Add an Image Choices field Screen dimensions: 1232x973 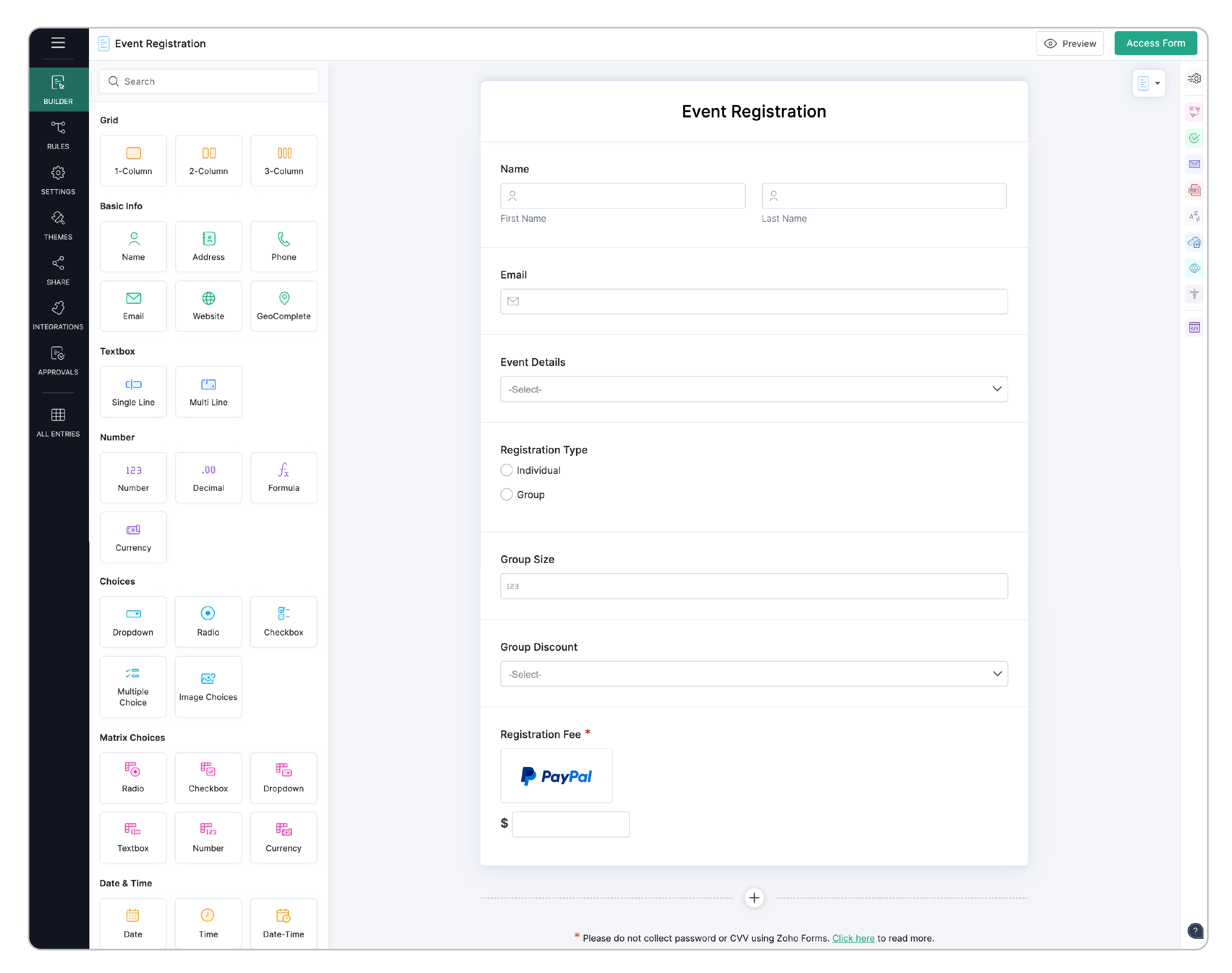(x=208, y=686)
